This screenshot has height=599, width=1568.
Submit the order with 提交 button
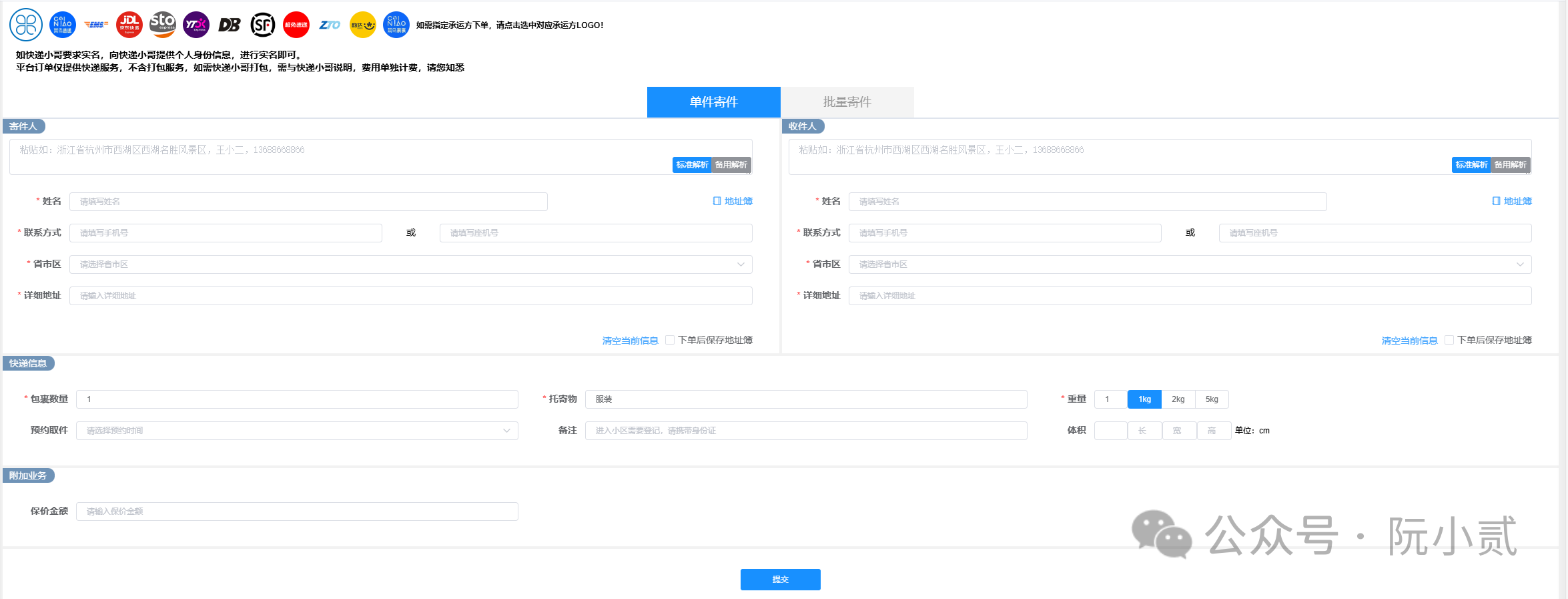tap(781, 580)
